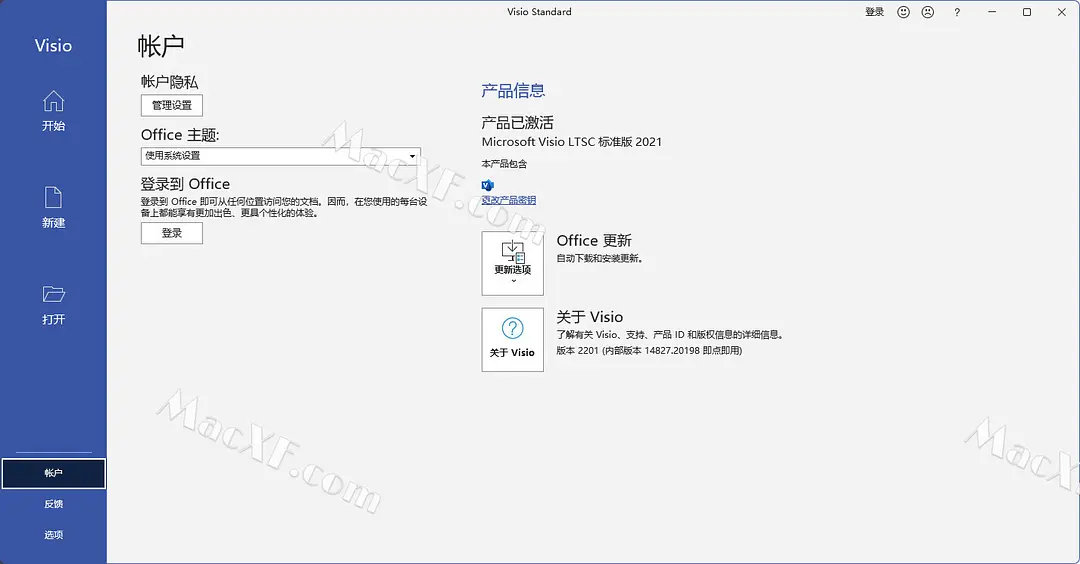
Task: Open the 更新选项 update options dropdown
Action: click(512, 263)
